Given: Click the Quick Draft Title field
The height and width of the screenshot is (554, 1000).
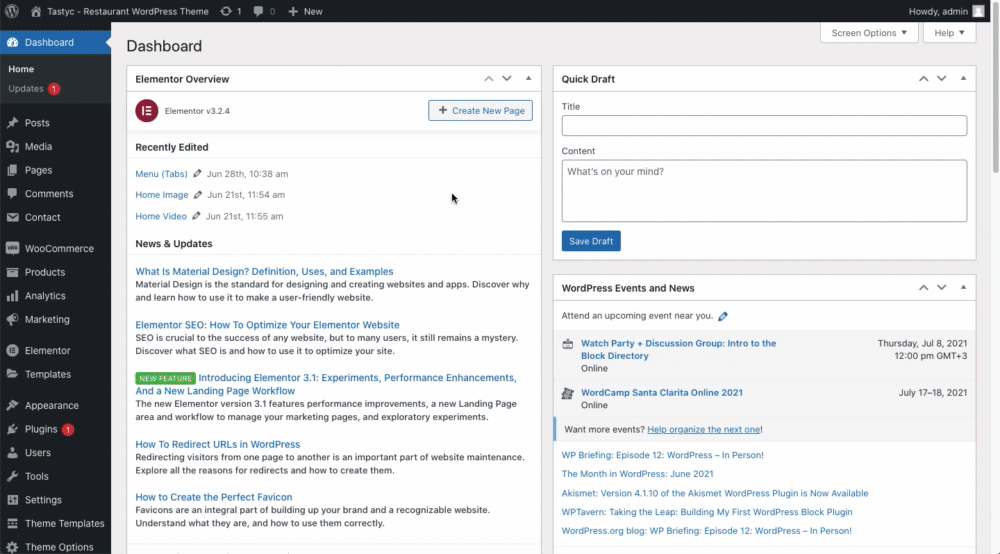Looking at the screenshot, I should 764,126.
